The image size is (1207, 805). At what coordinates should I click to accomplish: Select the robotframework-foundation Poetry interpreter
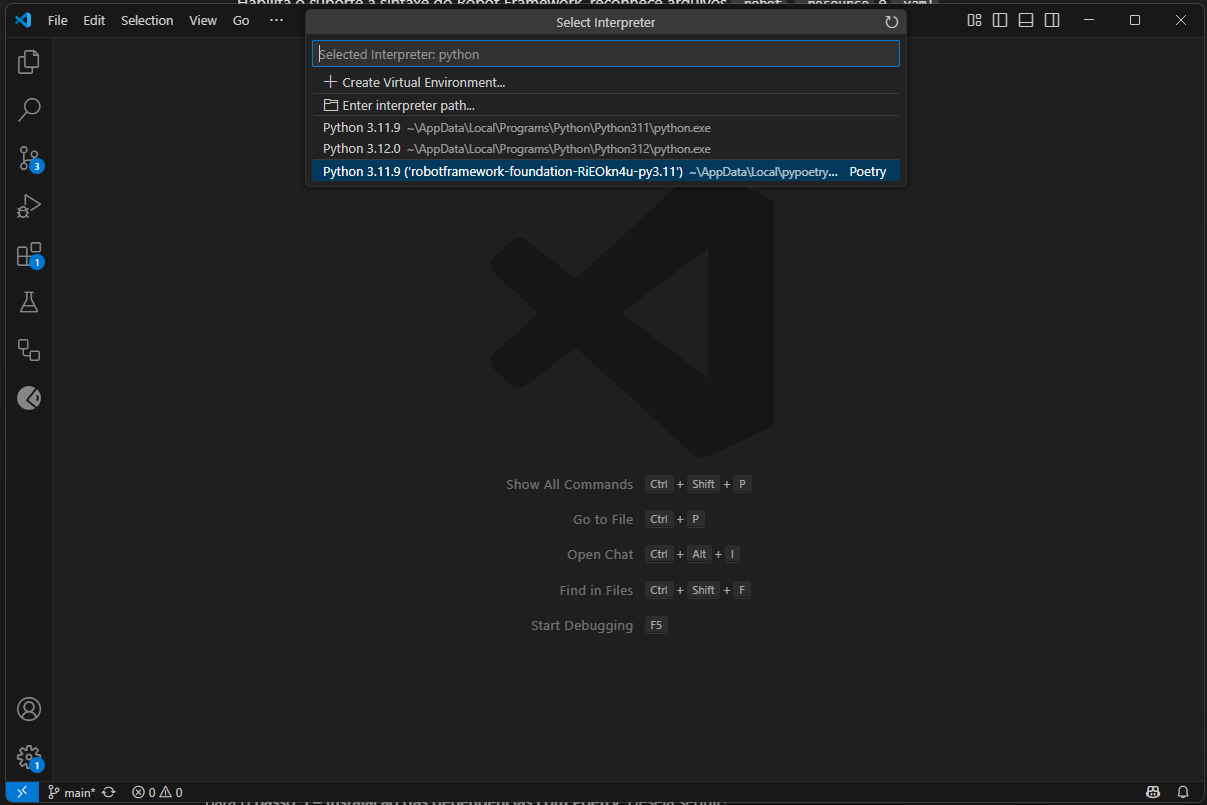[x=606, y=171]
